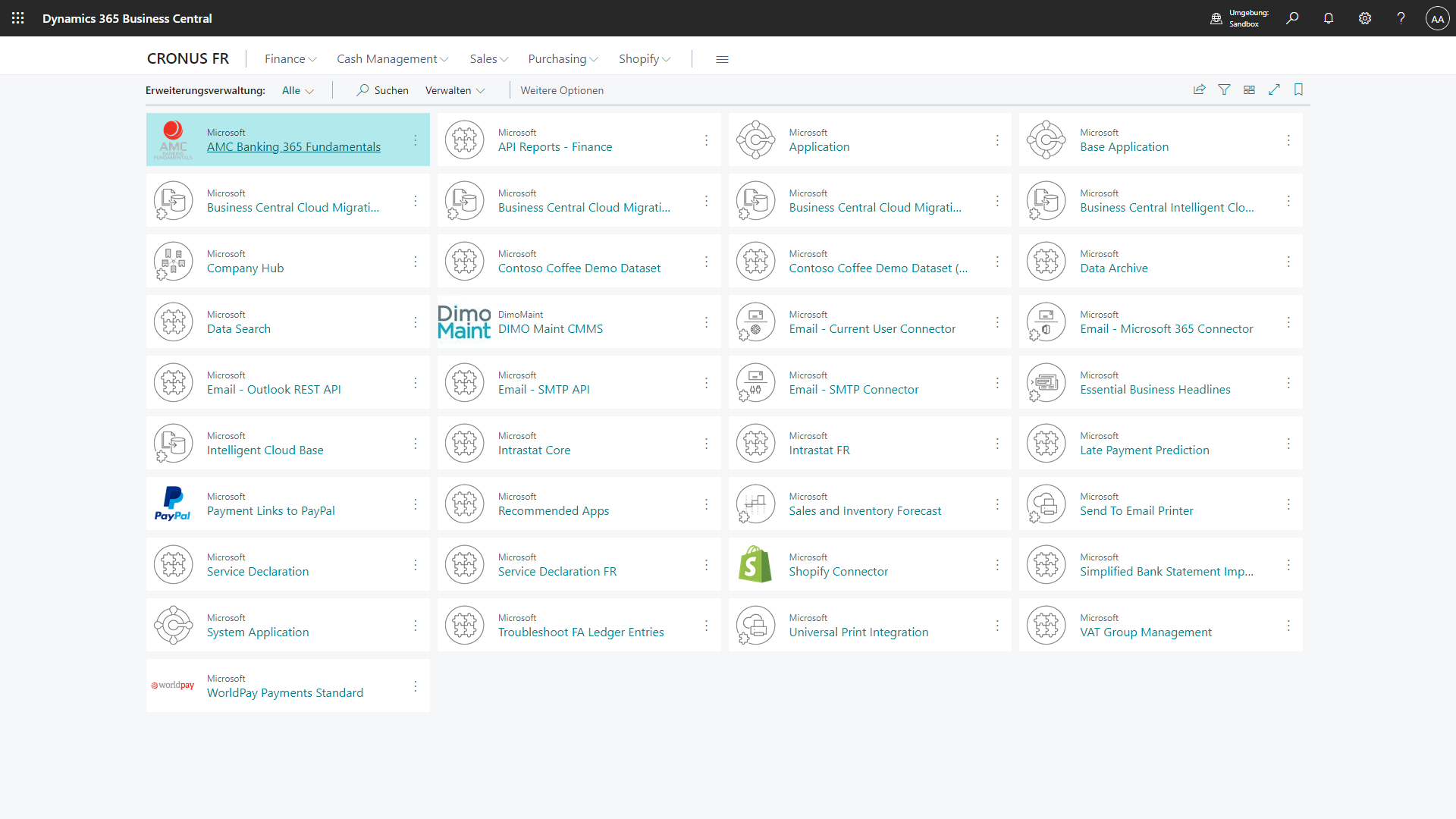Click Weitere Optionen
The width and height of the screenshot is (1456, 819).
(x=562, y=90)
